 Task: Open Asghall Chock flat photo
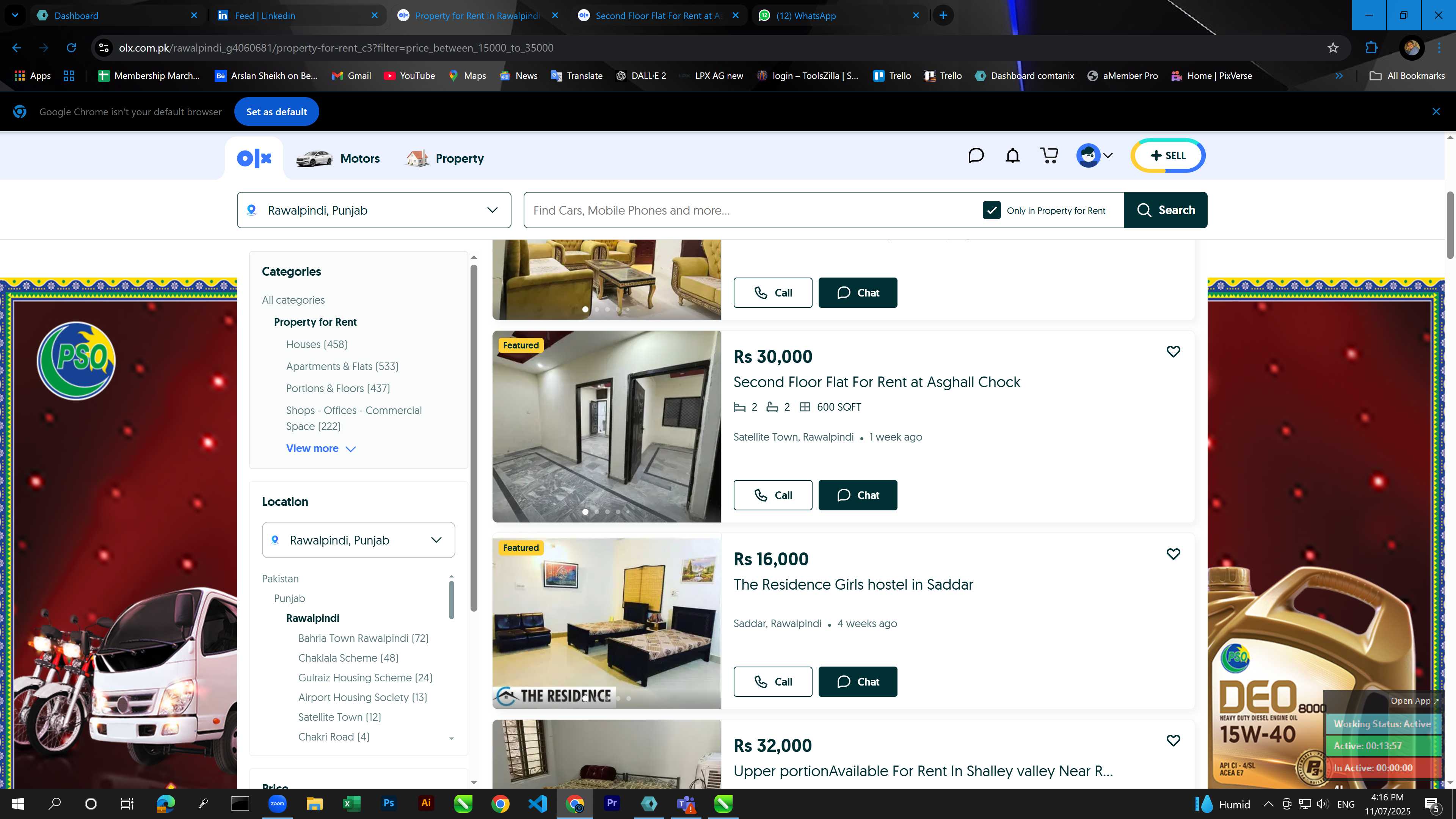(607, 426)
